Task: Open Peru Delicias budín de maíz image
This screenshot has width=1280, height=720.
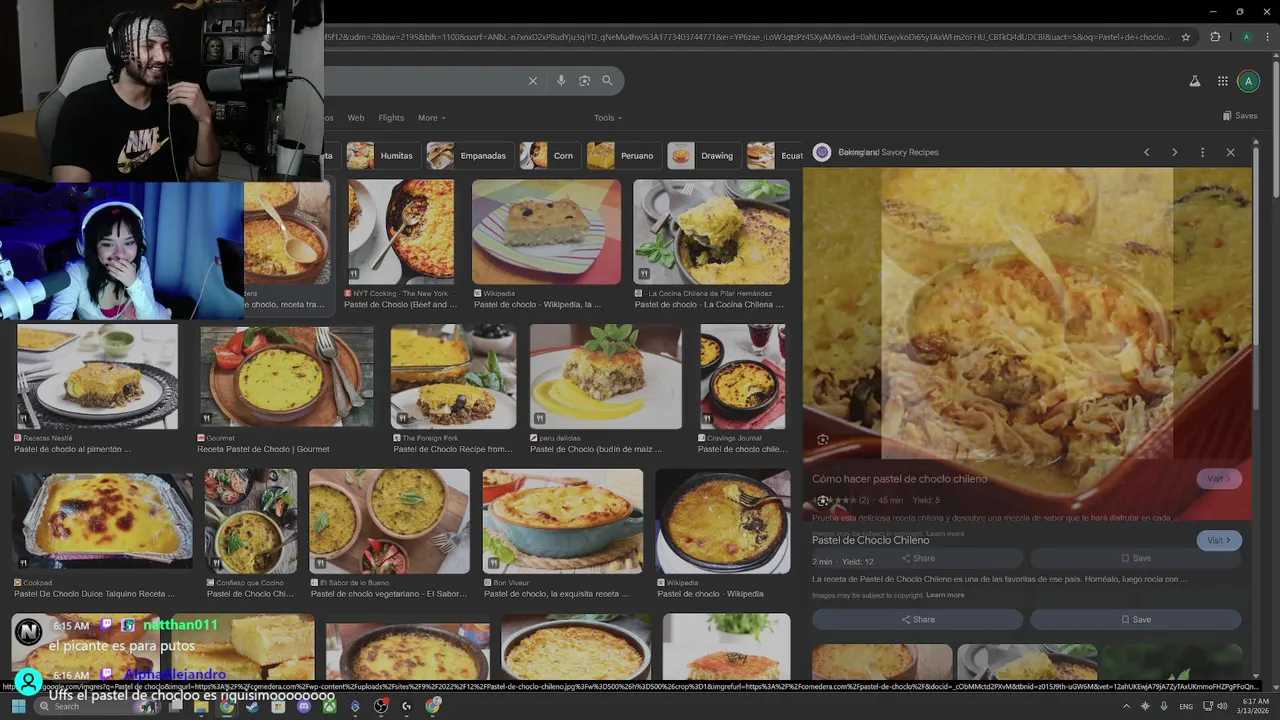Action: pyautogui.click(x=606, y=376)
